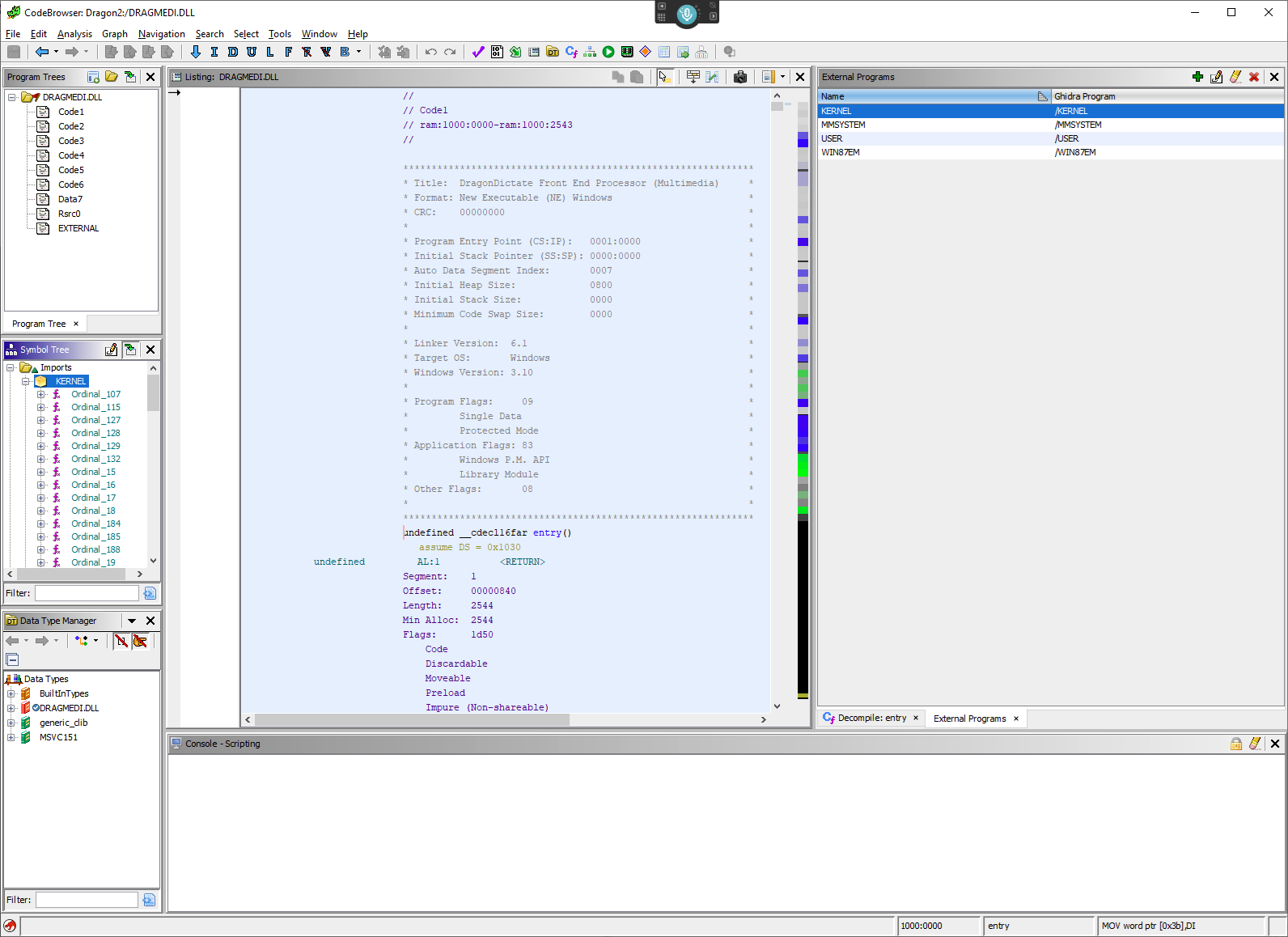Expand Ordinal_107 in the Symbol Tree
This screenshot has width=1288, height=937.
click(40, 395)
